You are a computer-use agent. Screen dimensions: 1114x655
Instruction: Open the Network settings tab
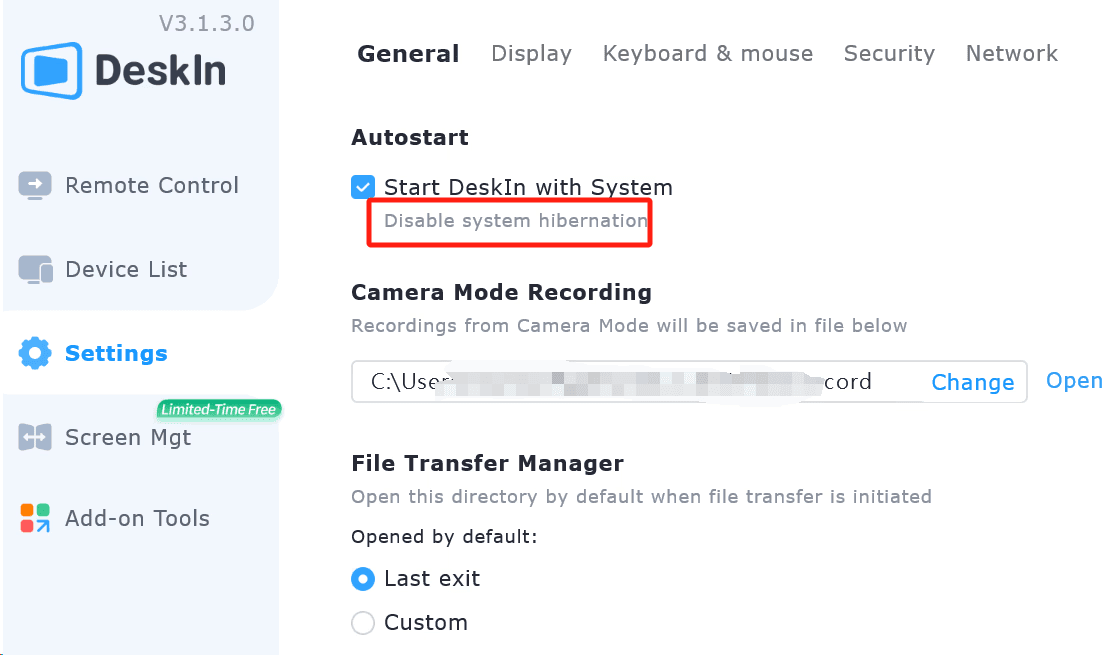tap(1011, 53)
